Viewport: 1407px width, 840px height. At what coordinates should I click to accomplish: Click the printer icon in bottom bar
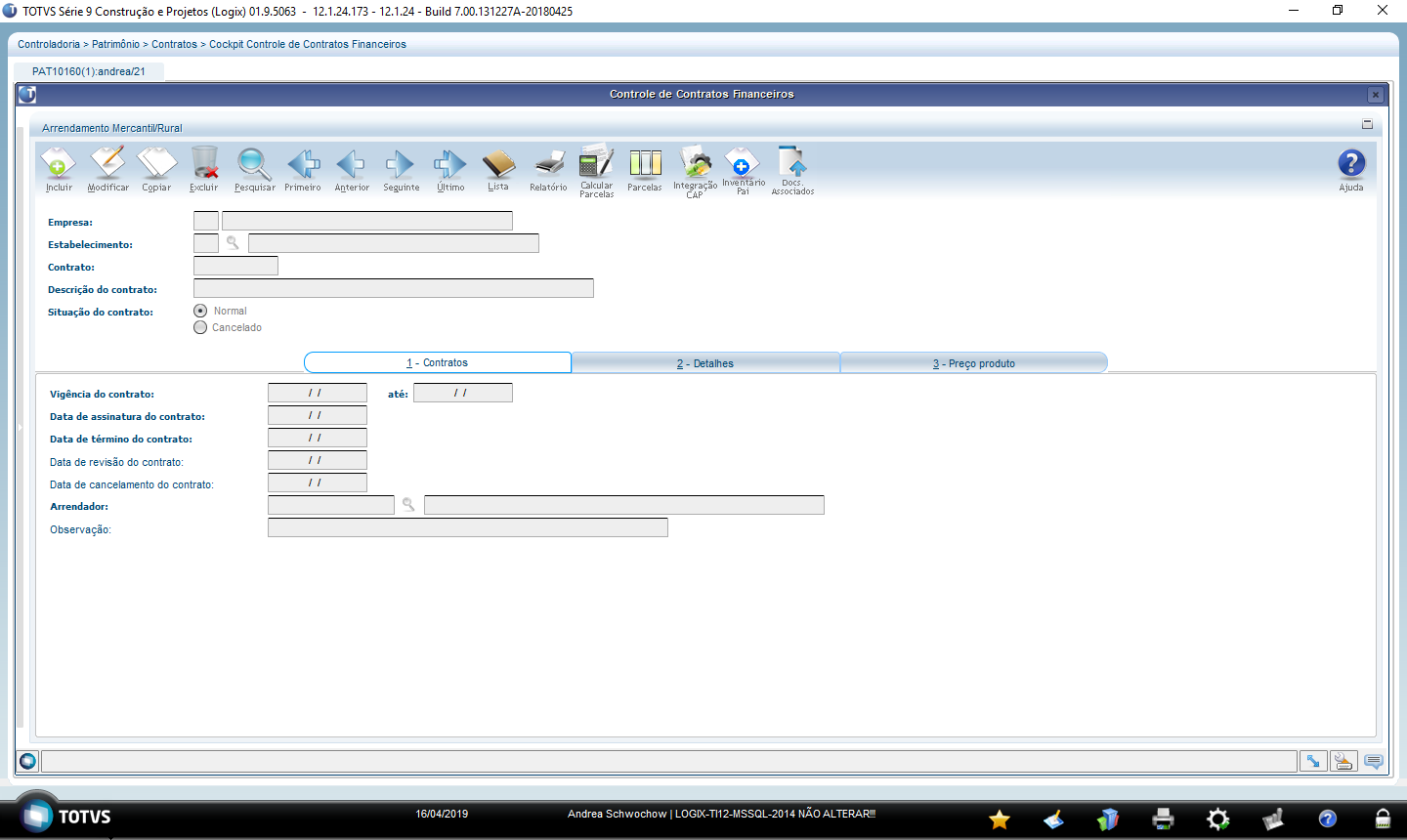pos(1163,819)
